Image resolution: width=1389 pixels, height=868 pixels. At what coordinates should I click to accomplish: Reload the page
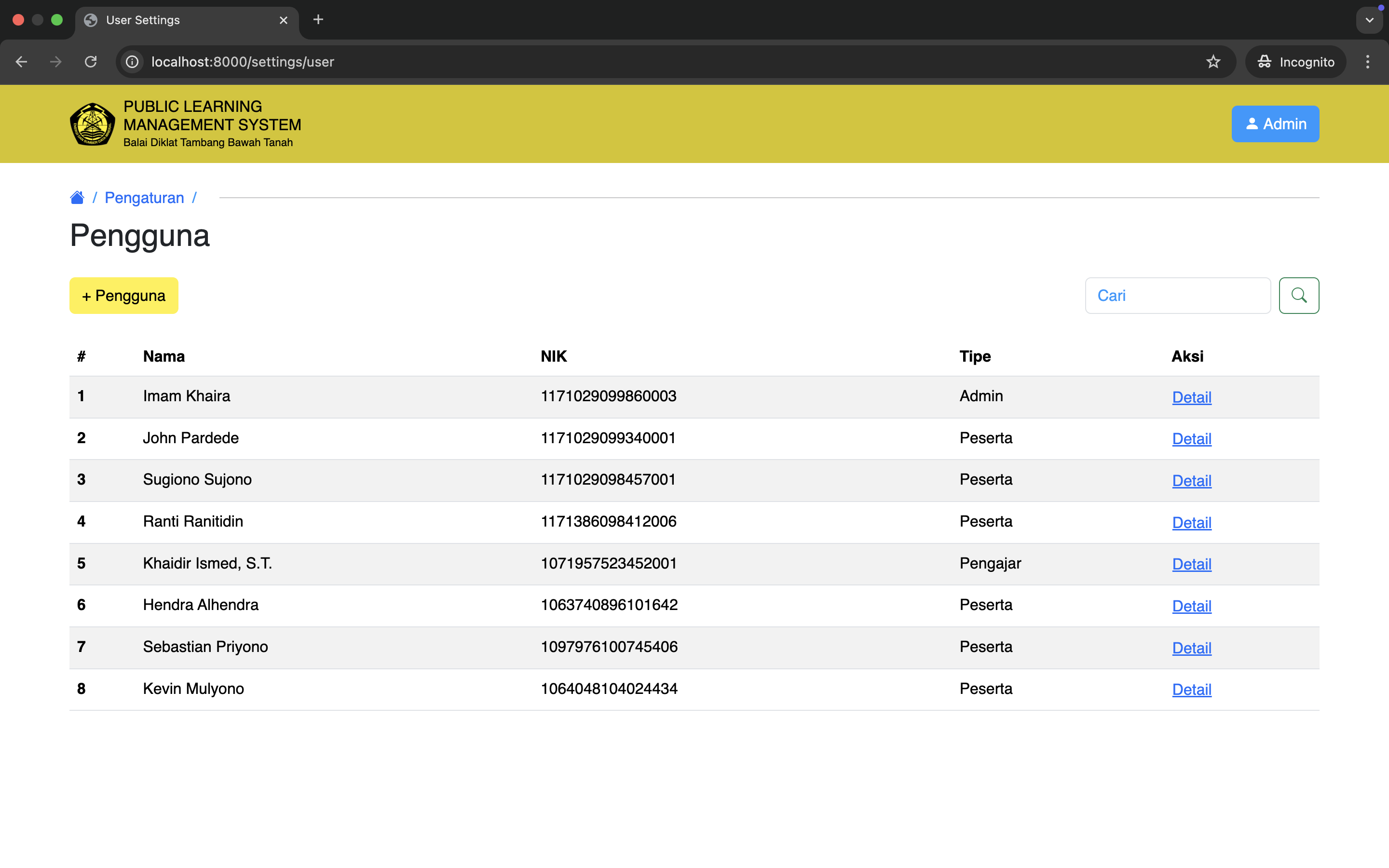(91, 62)
